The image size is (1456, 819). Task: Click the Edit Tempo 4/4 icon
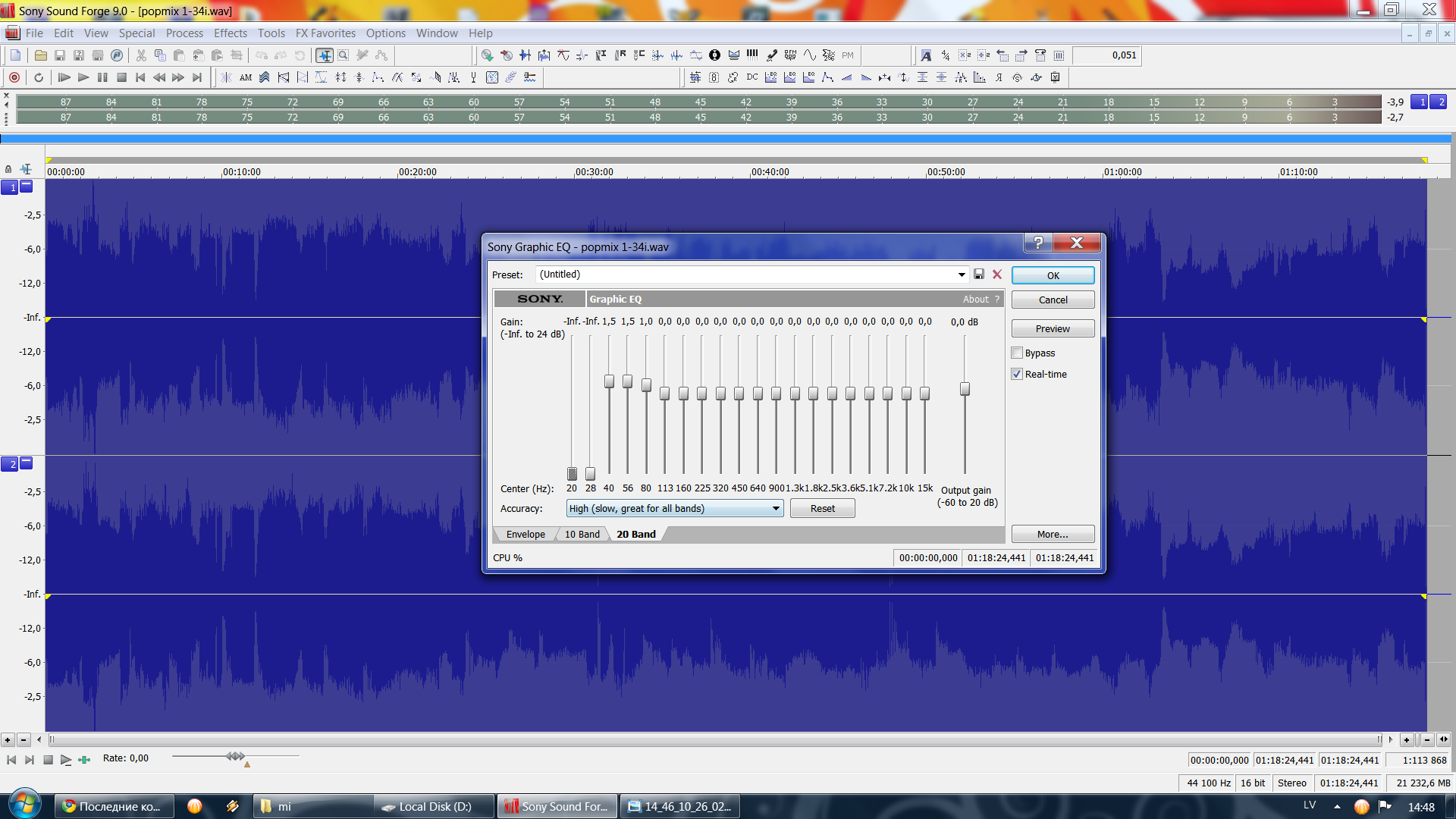(945, 55)
